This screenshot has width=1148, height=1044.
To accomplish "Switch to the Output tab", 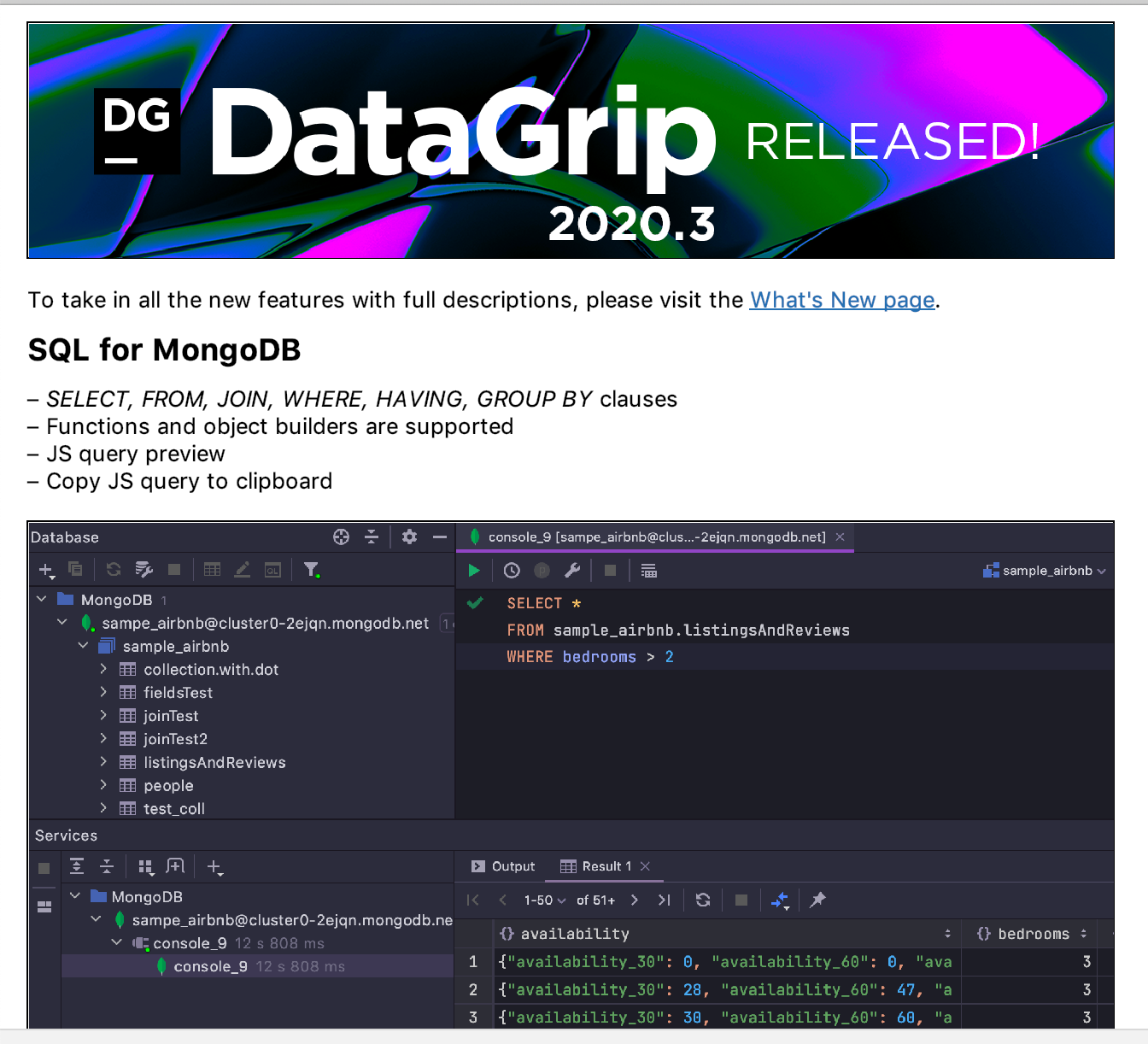I will coord(503,866).
